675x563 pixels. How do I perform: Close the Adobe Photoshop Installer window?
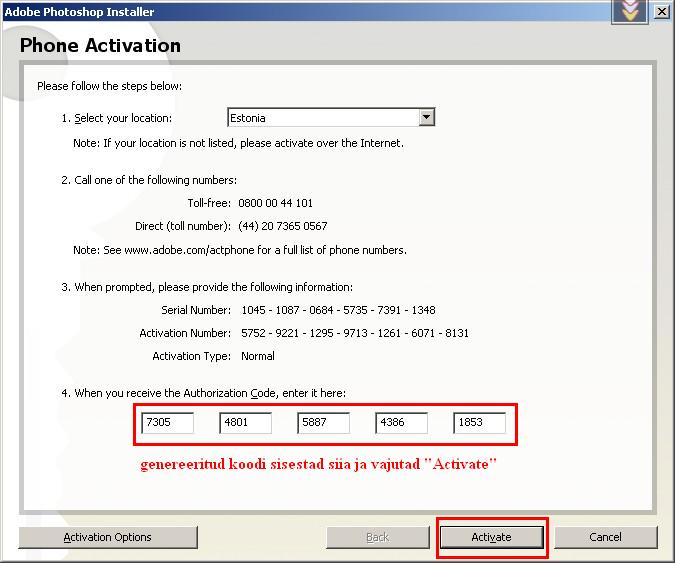661,11
